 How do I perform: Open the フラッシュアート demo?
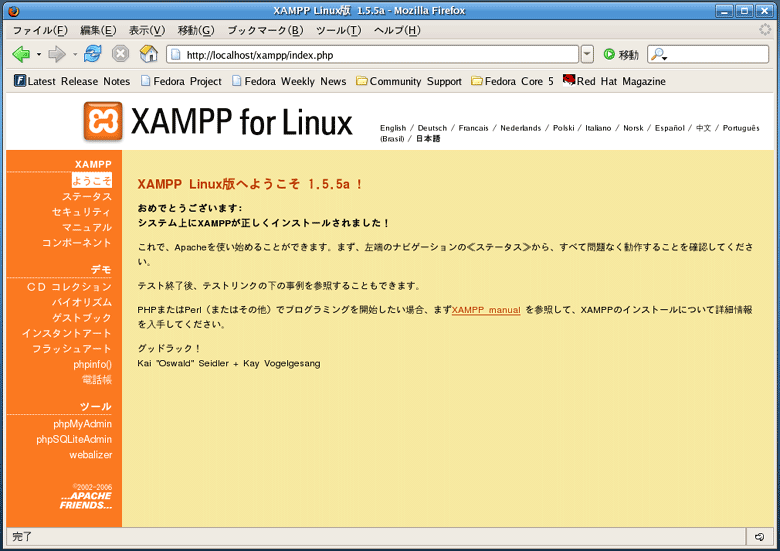point(72,349)
